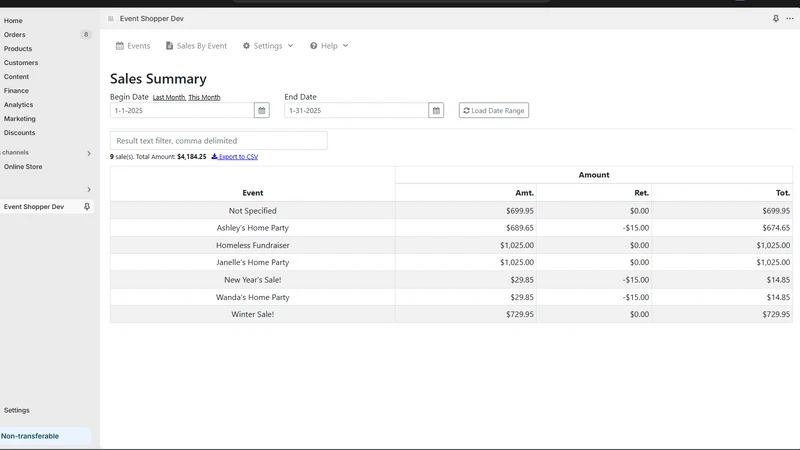Open Content in the sidebar
The width and height of the screenshot is (800, 450).
(16, 77)
